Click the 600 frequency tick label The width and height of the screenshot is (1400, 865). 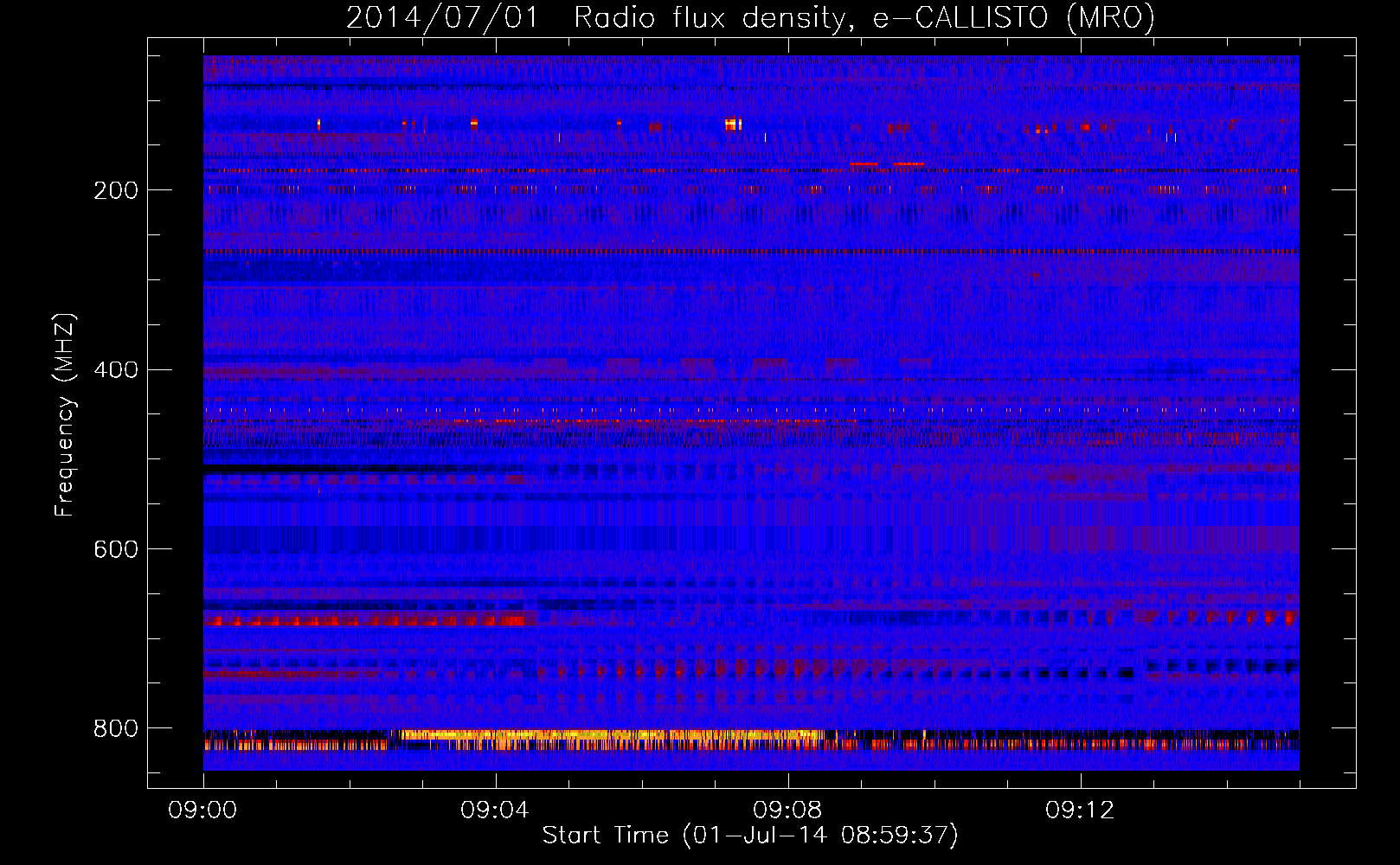tap(116, 550)
